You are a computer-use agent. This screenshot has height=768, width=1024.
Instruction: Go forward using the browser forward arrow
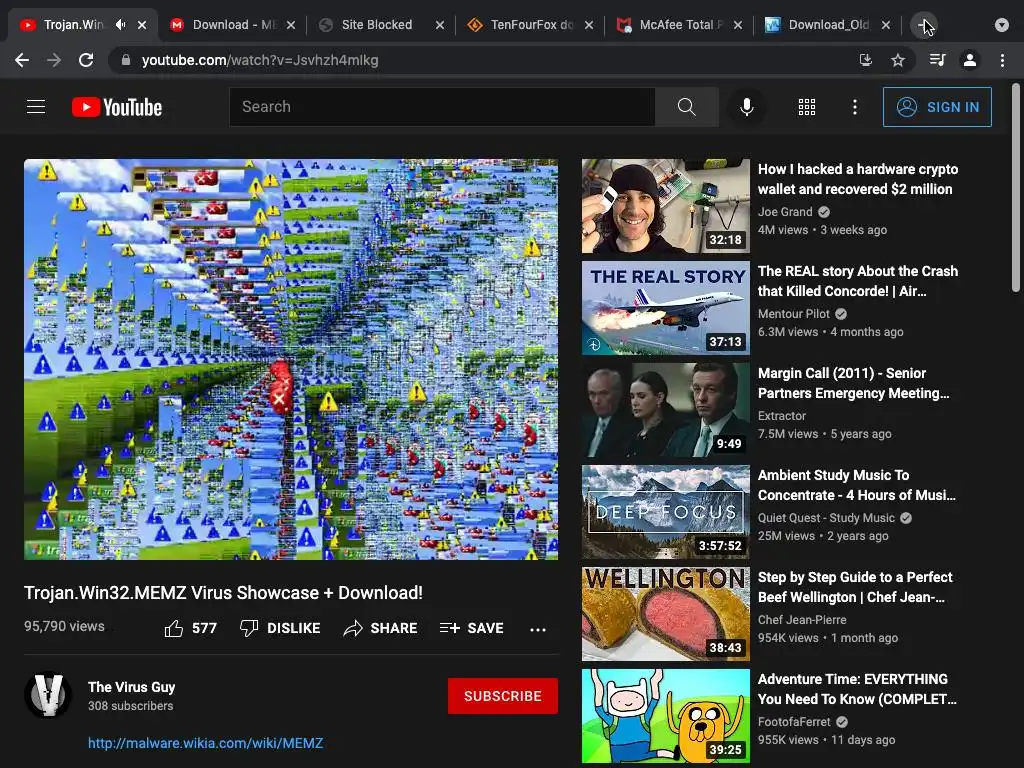click(x=54, y=60)
